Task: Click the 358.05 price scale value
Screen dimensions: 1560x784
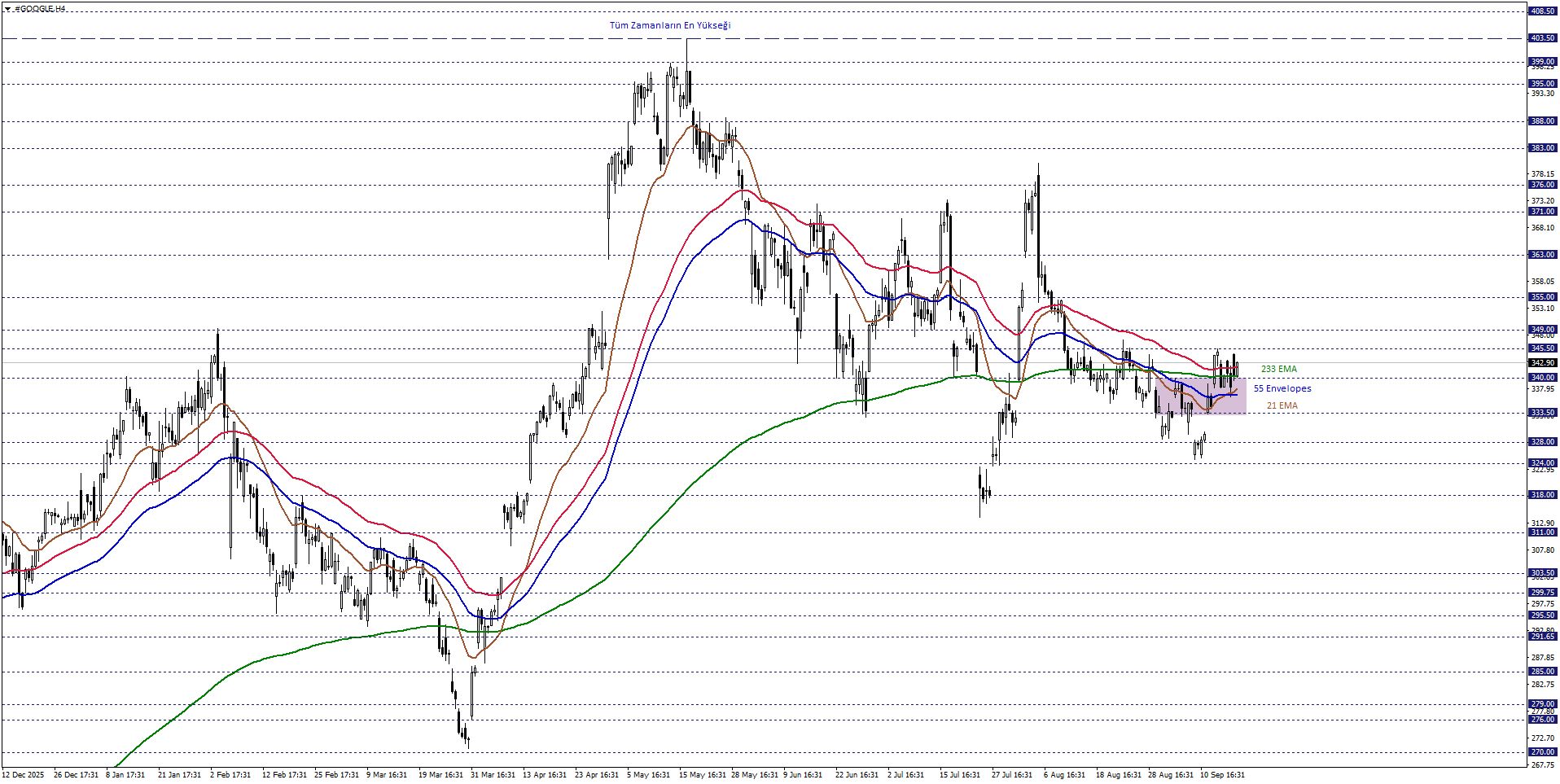Action: tap(1543, 282)
